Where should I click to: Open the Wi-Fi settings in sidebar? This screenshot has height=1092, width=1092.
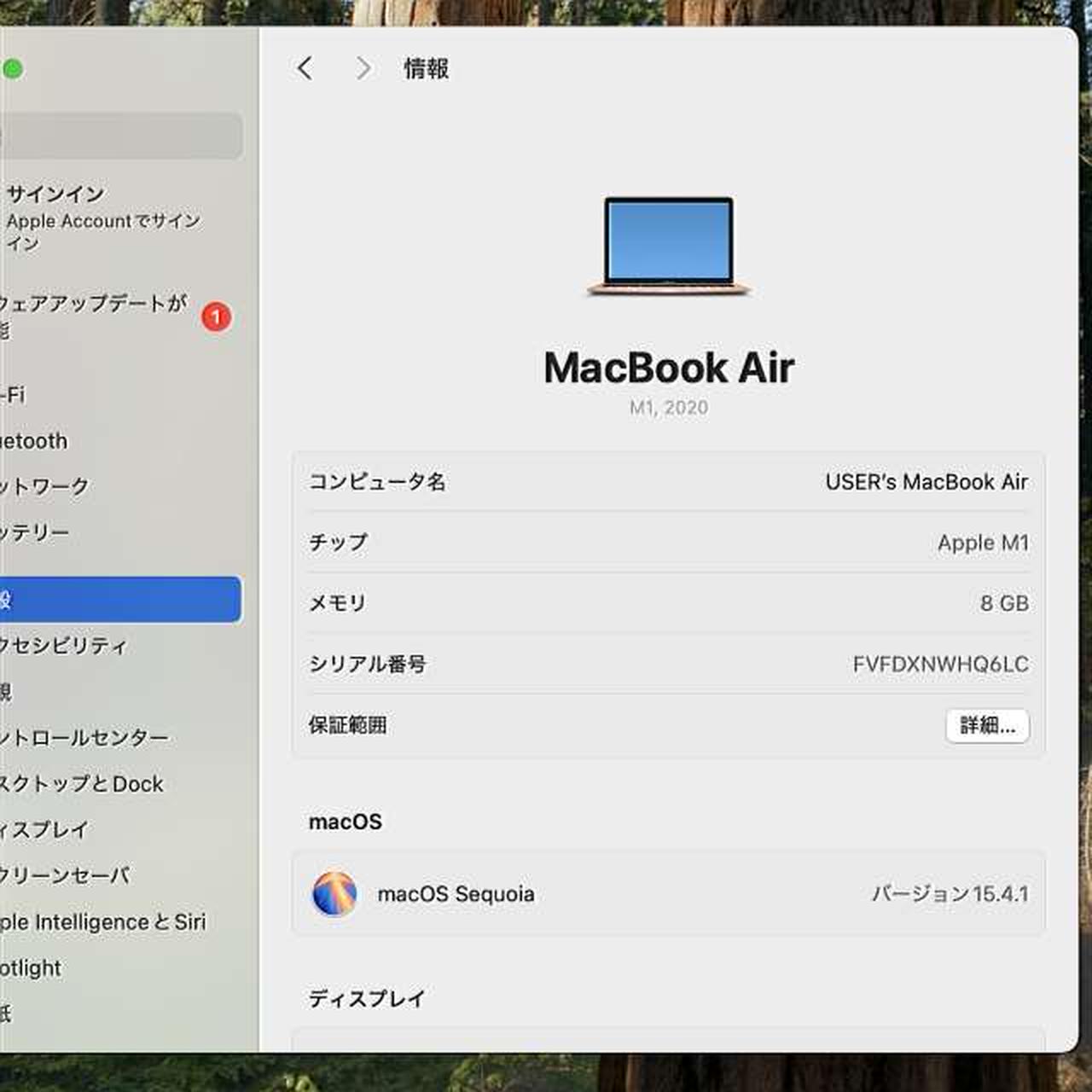tap(14, 395)
